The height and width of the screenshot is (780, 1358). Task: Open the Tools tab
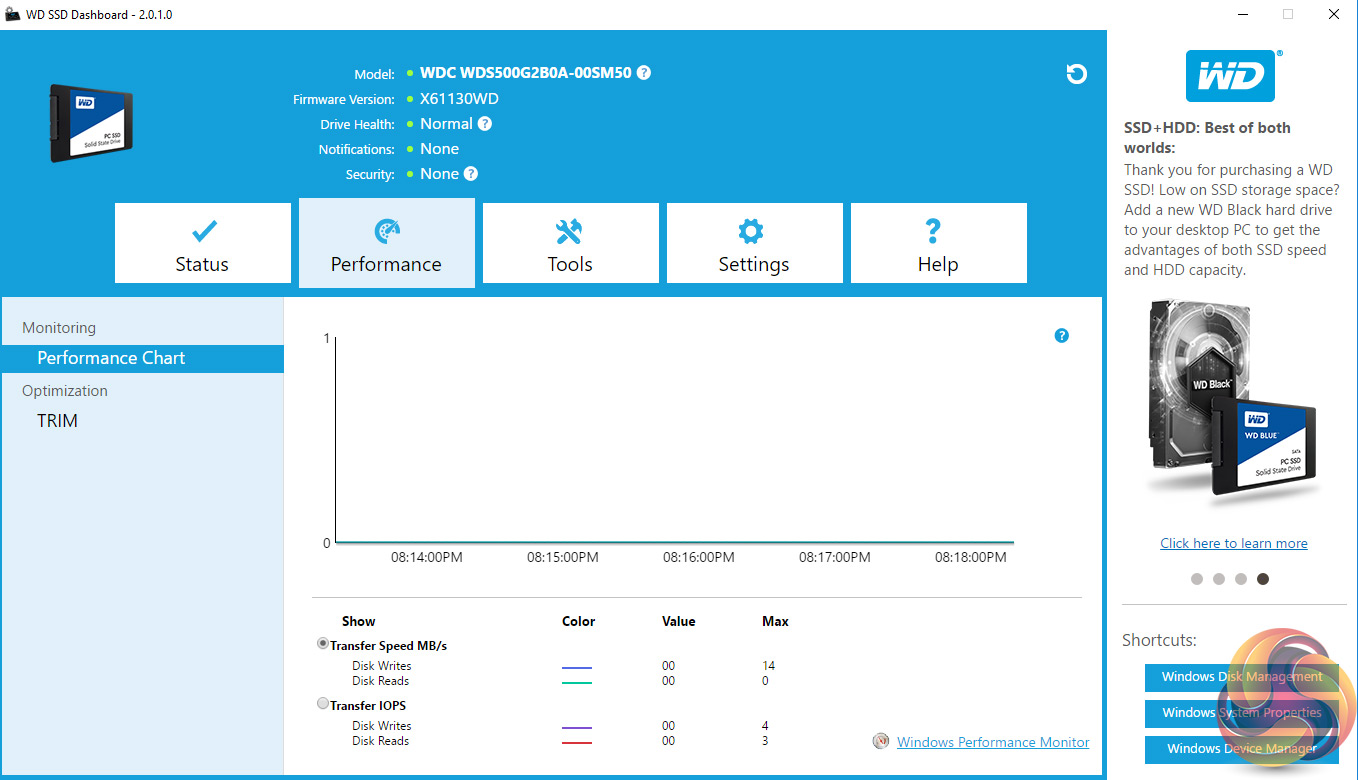tap(570, 244)
